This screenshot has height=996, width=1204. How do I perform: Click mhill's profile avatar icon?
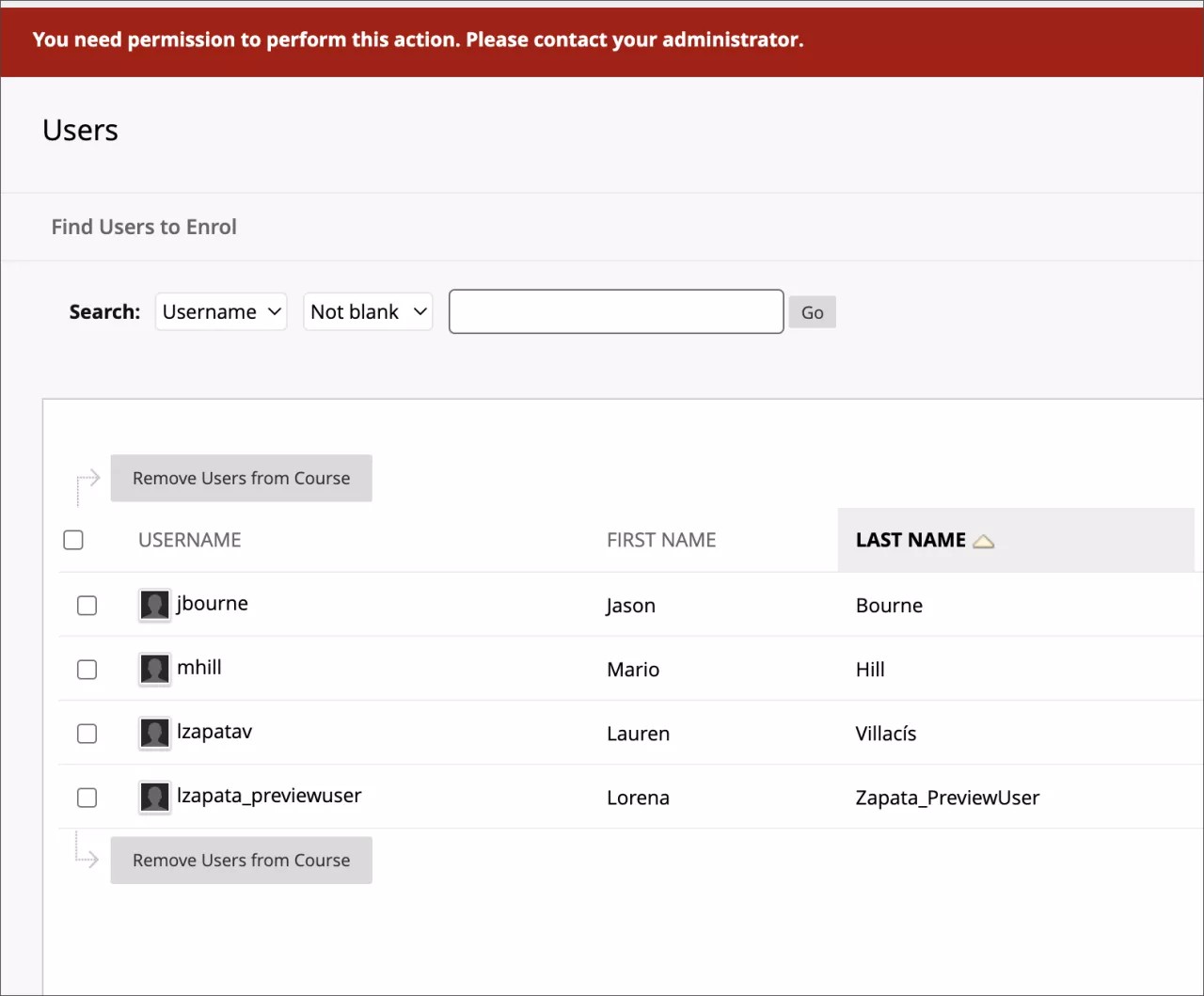153,669
